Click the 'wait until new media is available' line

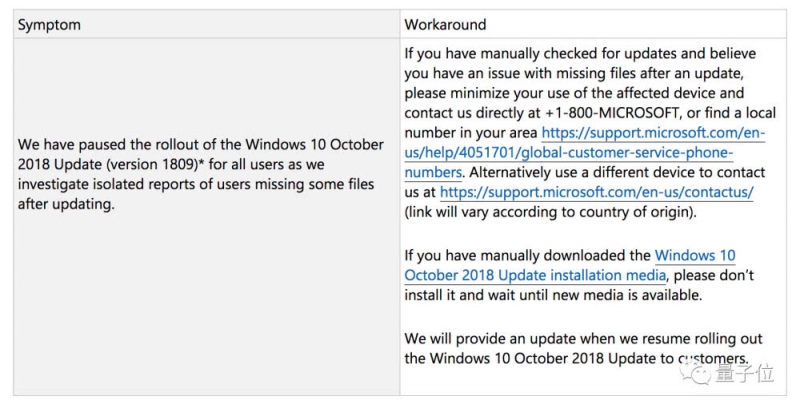pyautogui.click(x=554, y=295)
